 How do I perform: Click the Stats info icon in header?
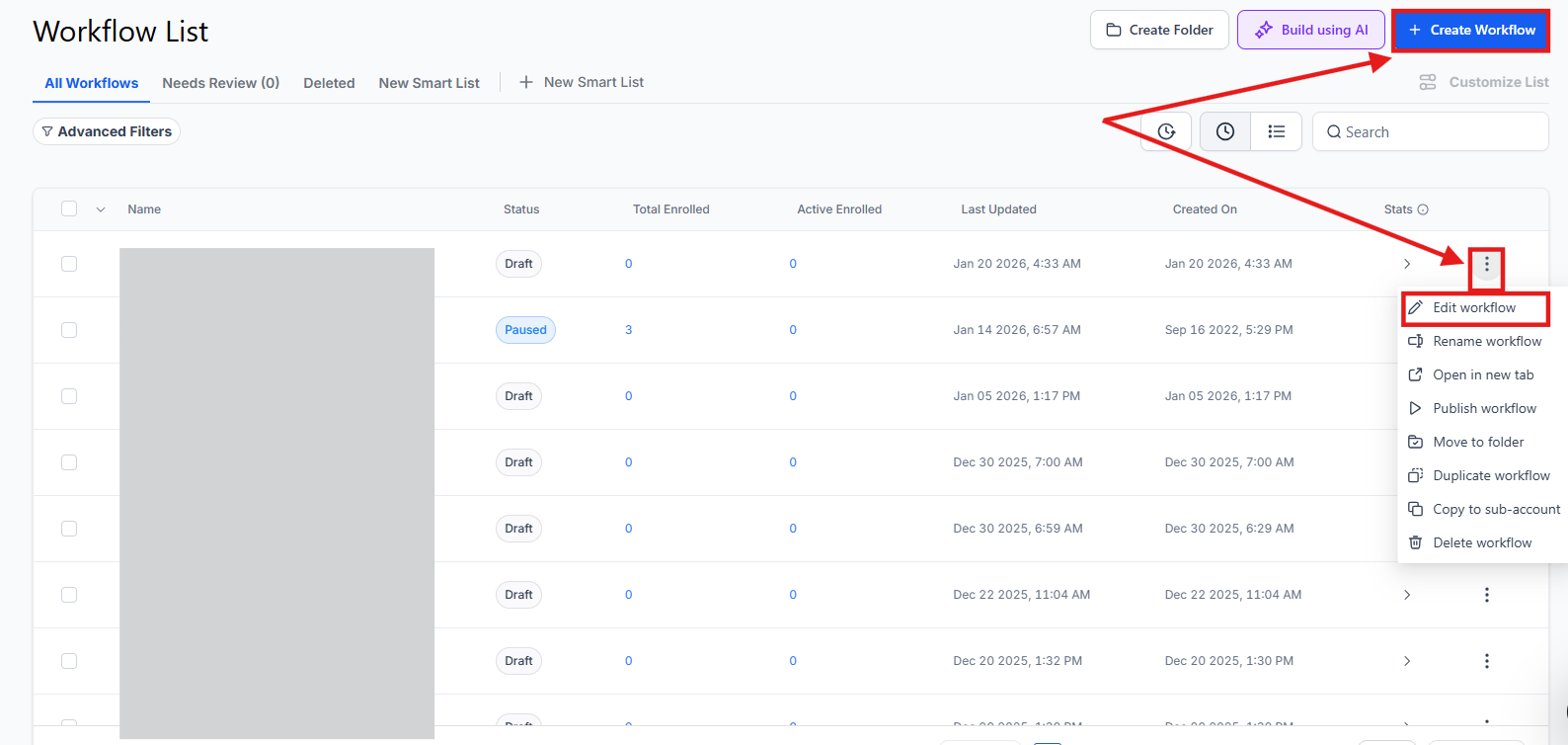coord(1423,209)
